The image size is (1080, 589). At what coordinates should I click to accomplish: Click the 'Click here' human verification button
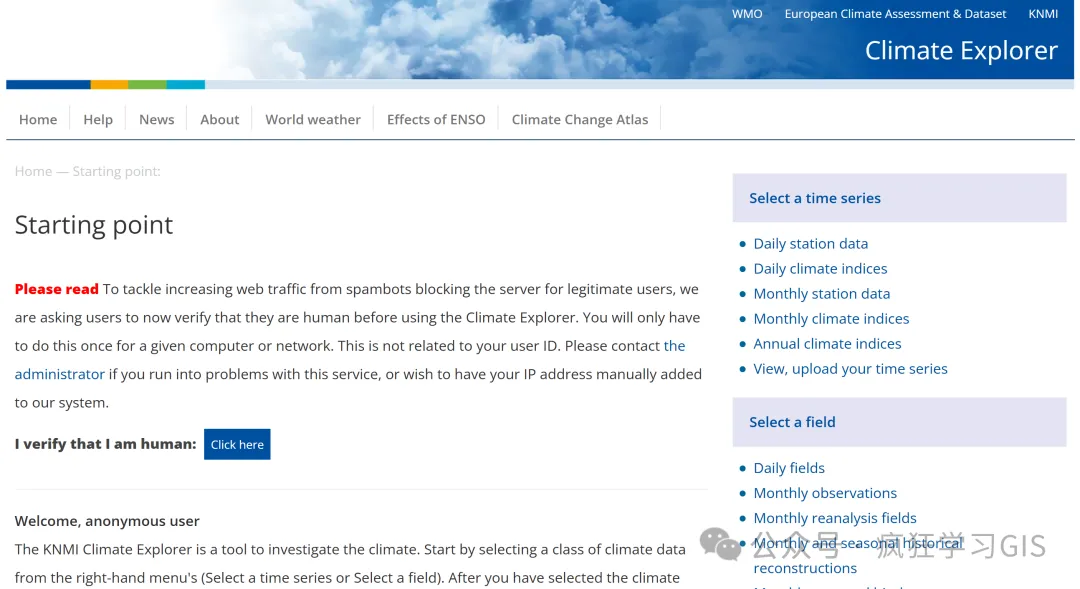click(237, 445)
